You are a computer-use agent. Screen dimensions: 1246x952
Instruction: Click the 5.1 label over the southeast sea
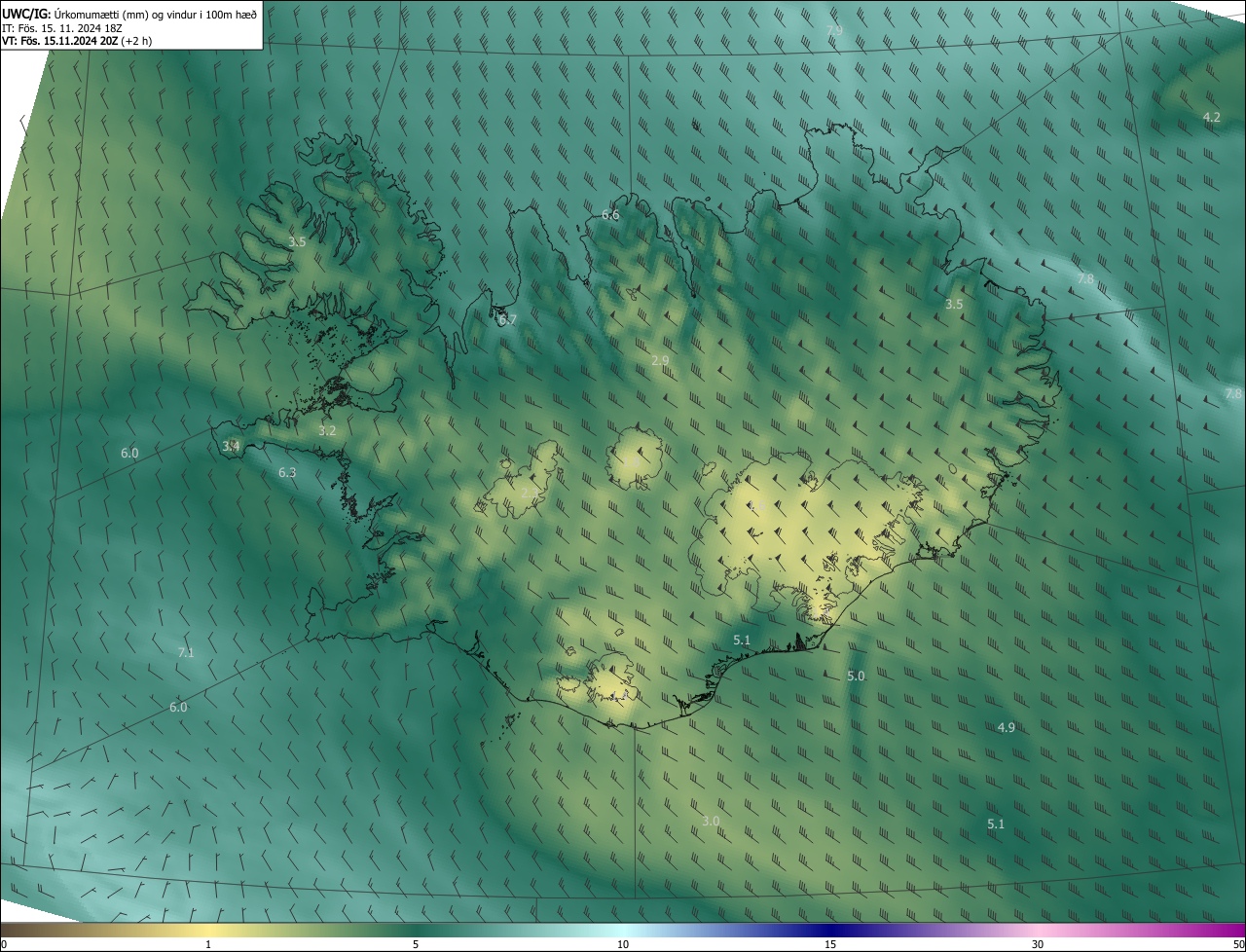point(996,824)
